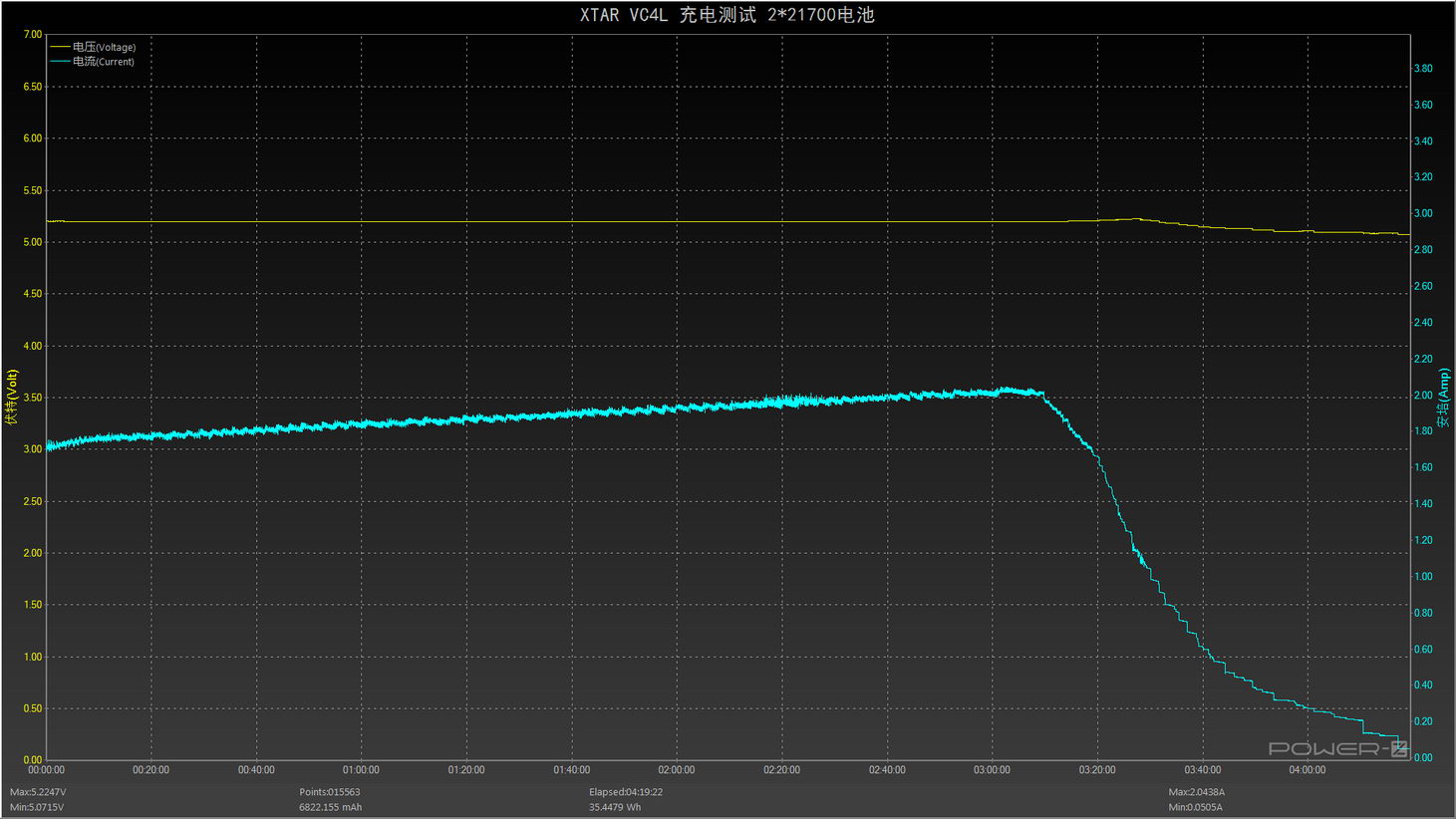Click the 1.80 current axis tick label

click(1423, 431)
